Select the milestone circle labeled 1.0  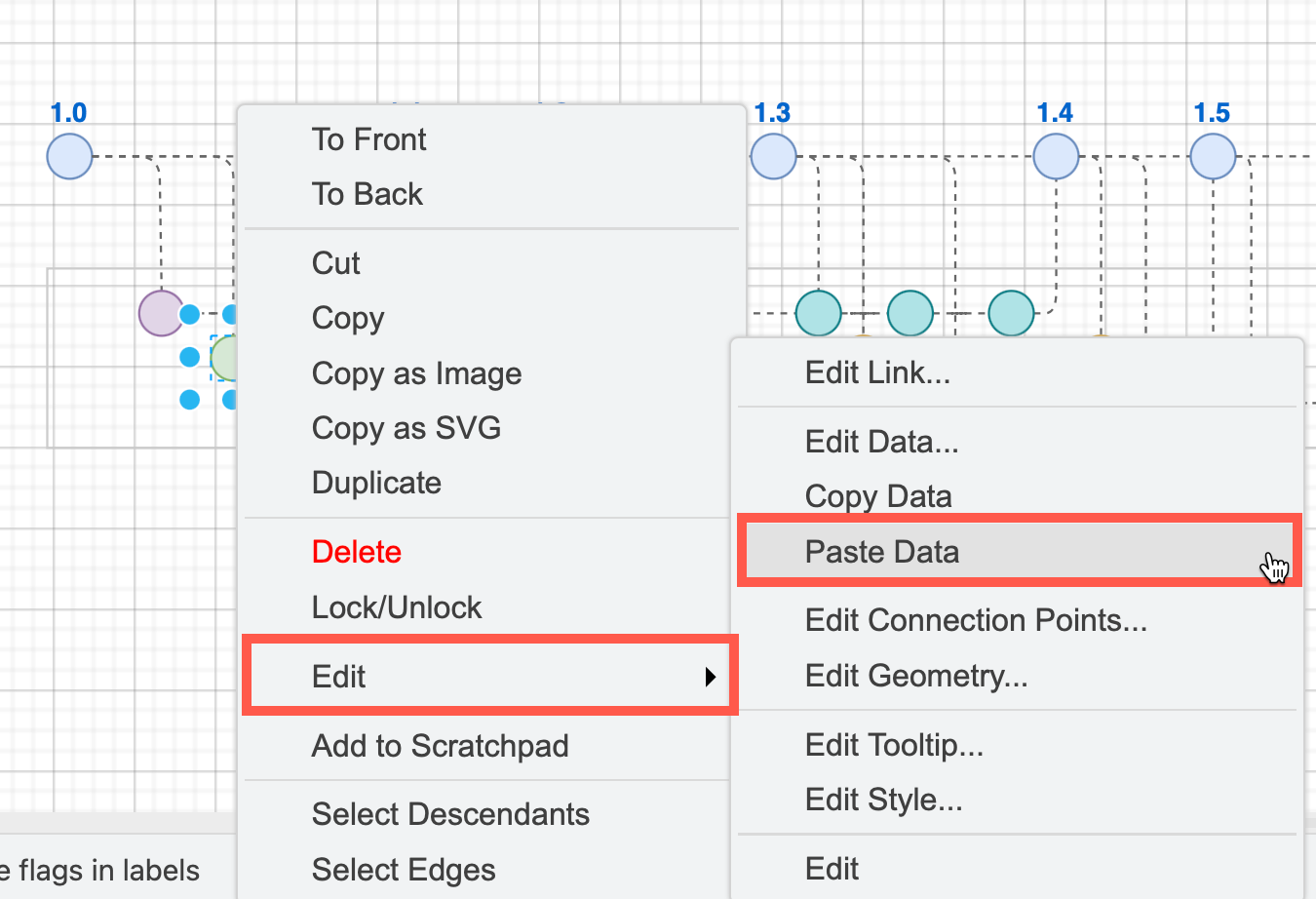[x=69, y=155]
